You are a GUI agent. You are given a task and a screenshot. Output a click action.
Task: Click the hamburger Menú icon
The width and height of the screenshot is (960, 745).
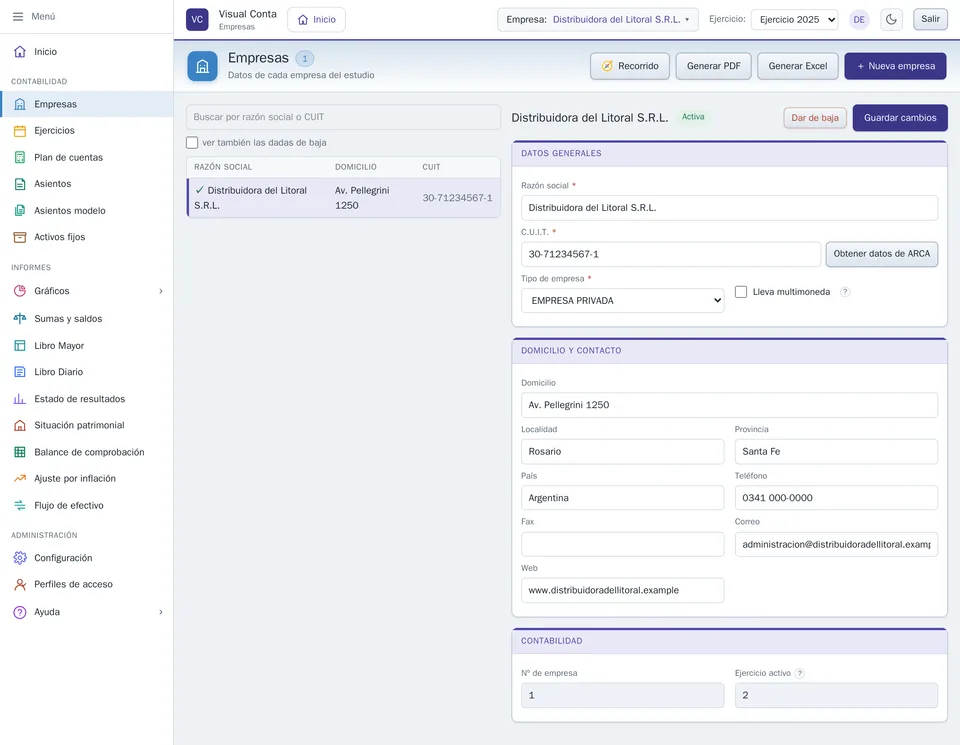(x=18, y=17)
